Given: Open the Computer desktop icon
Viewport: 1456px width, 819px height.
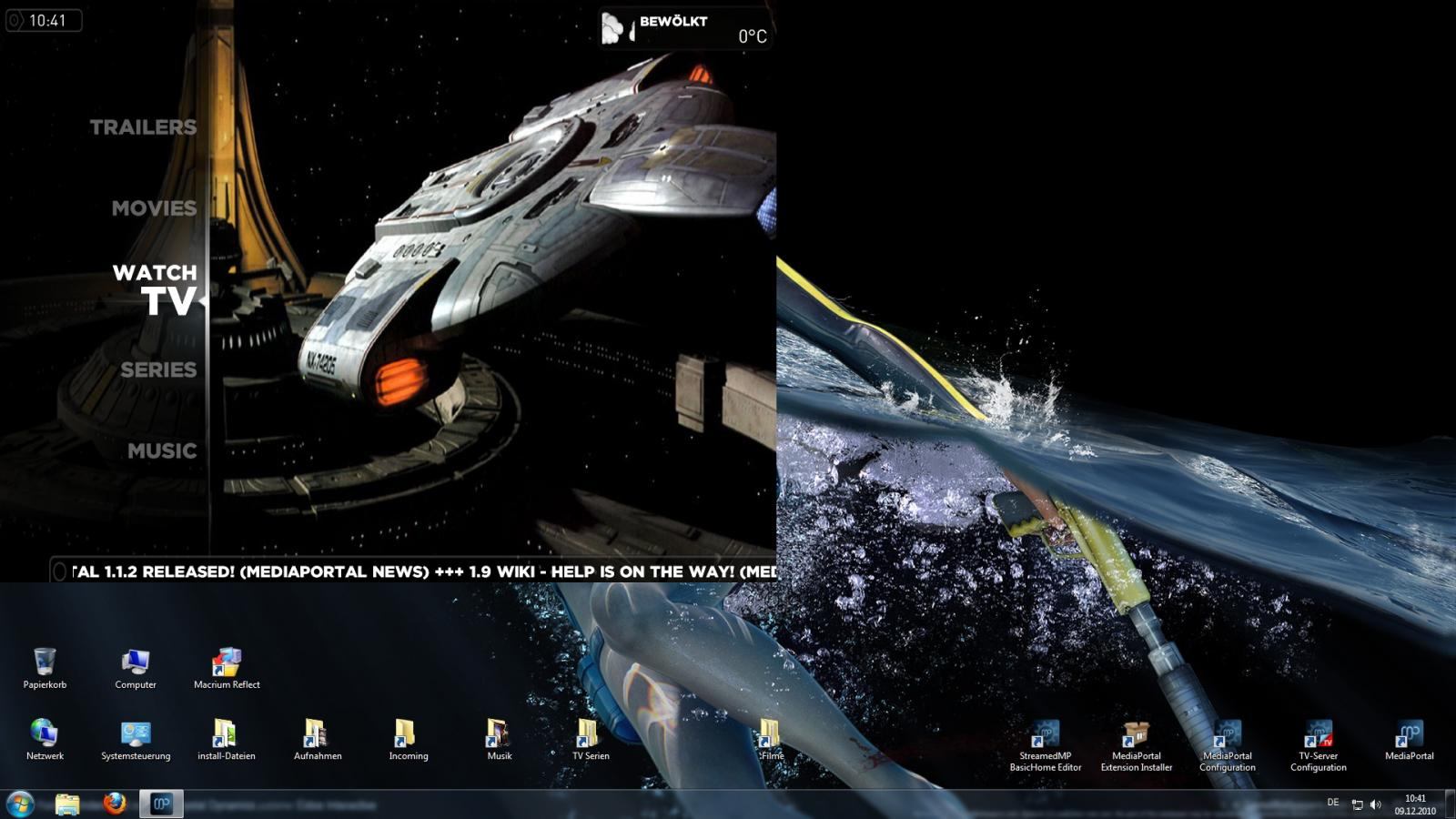Looking at the screenshot, I should click(x=136, y=668).
